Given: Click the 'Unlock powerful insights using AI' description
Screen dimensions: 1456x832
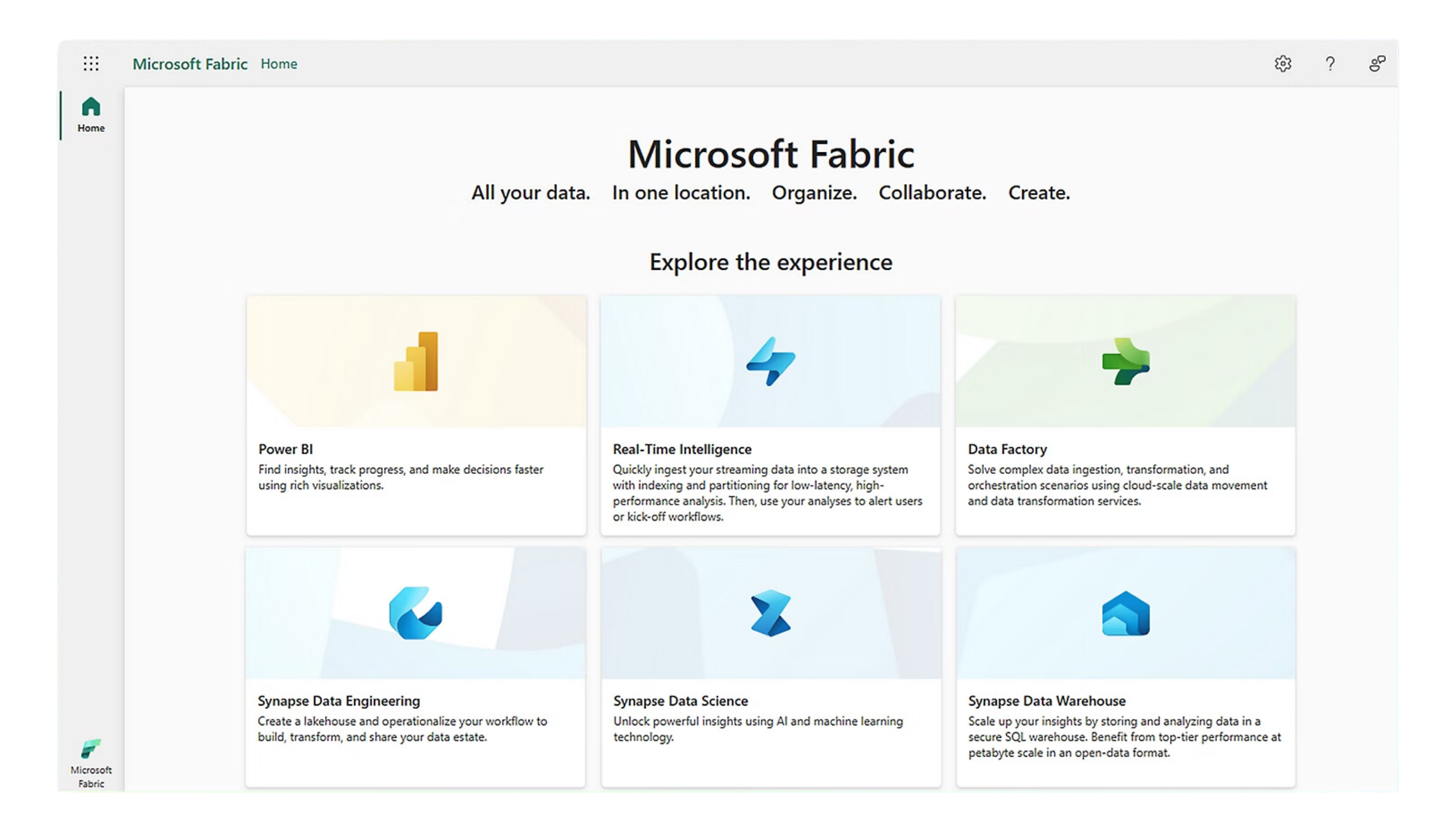Looking at the screenshot, I should pyautogui.click(x=758, y=729).
